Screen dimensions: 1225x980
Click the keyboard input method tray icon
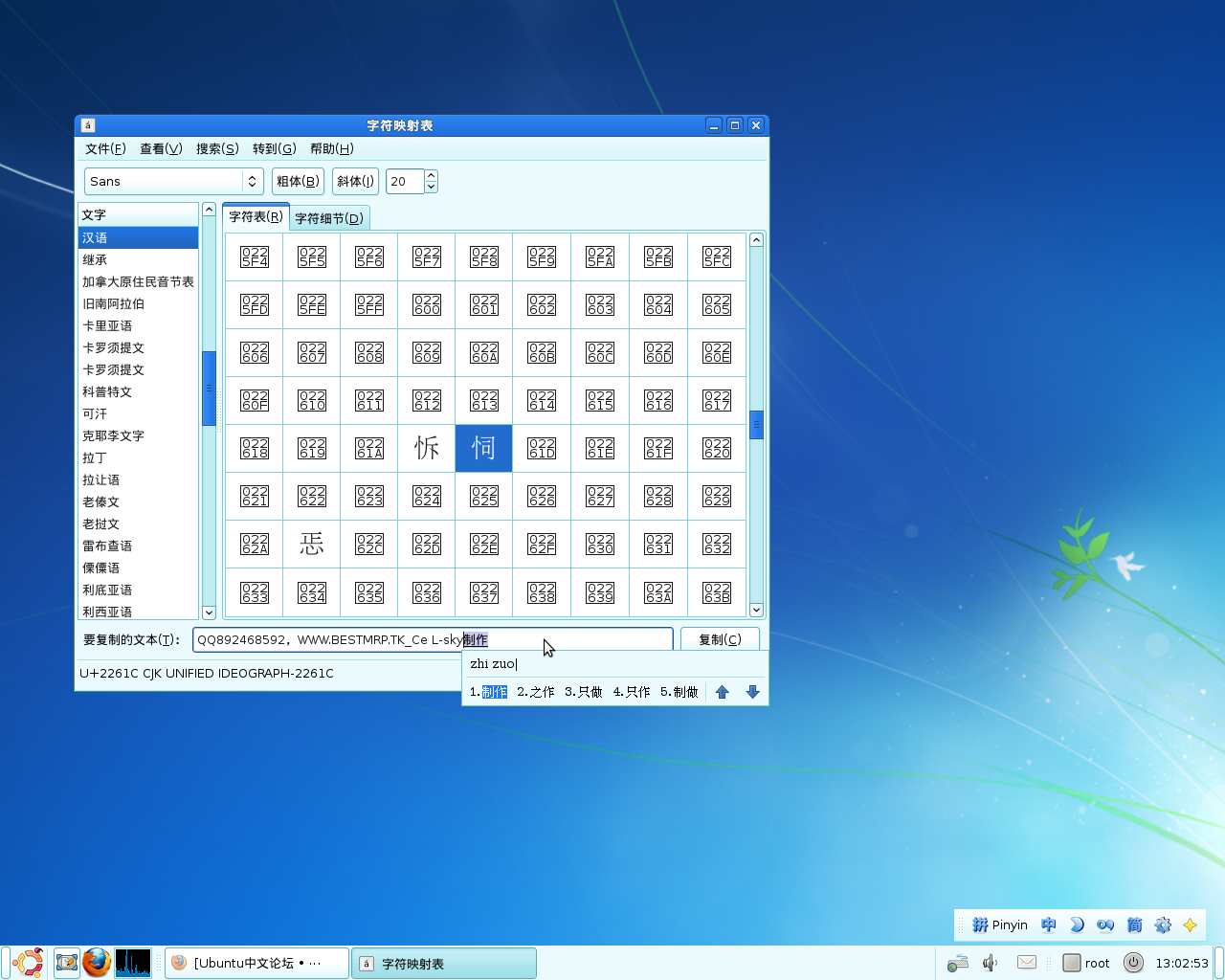[958, 963]
